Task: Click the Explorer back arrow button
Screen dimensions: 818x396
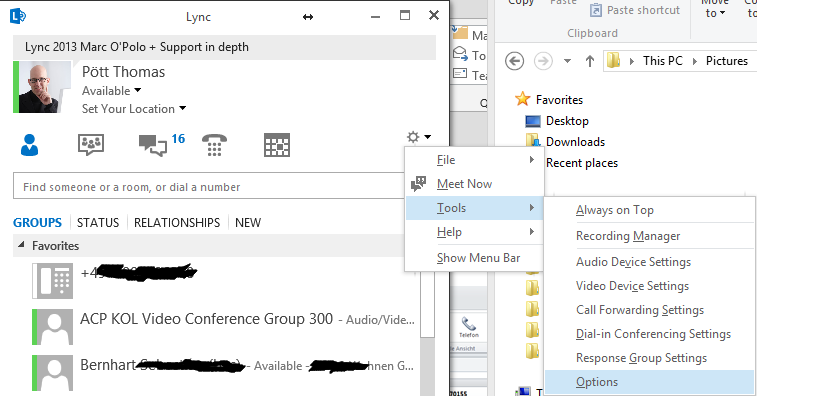Action: pos(514,61)
